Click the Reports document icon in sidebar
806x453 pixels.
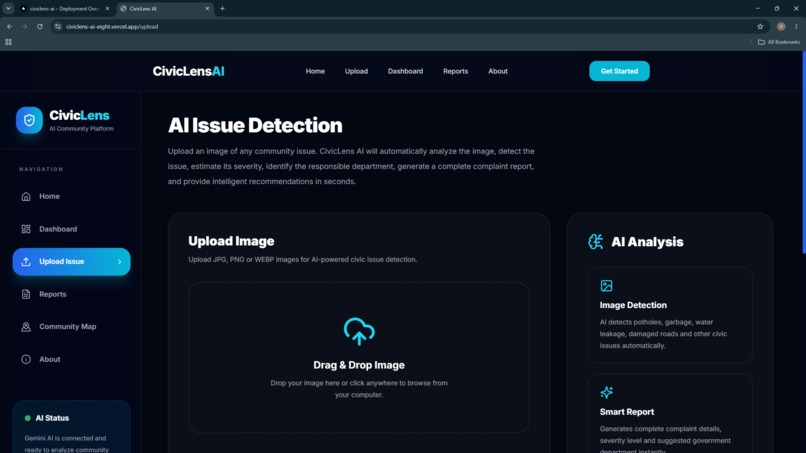26,294
